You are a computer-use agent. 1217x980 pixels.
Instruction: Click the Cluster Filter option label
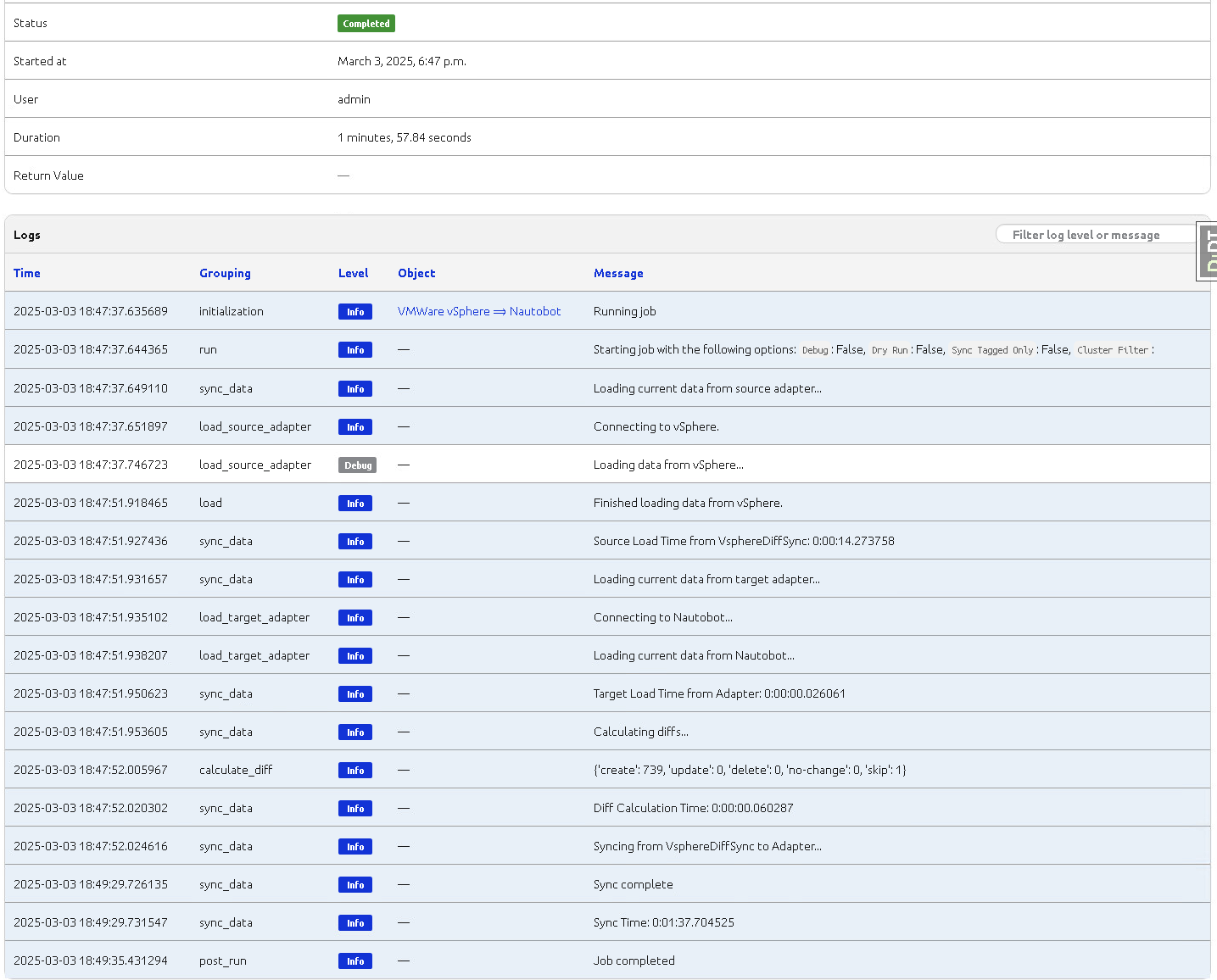click(x=1112, y=350)
